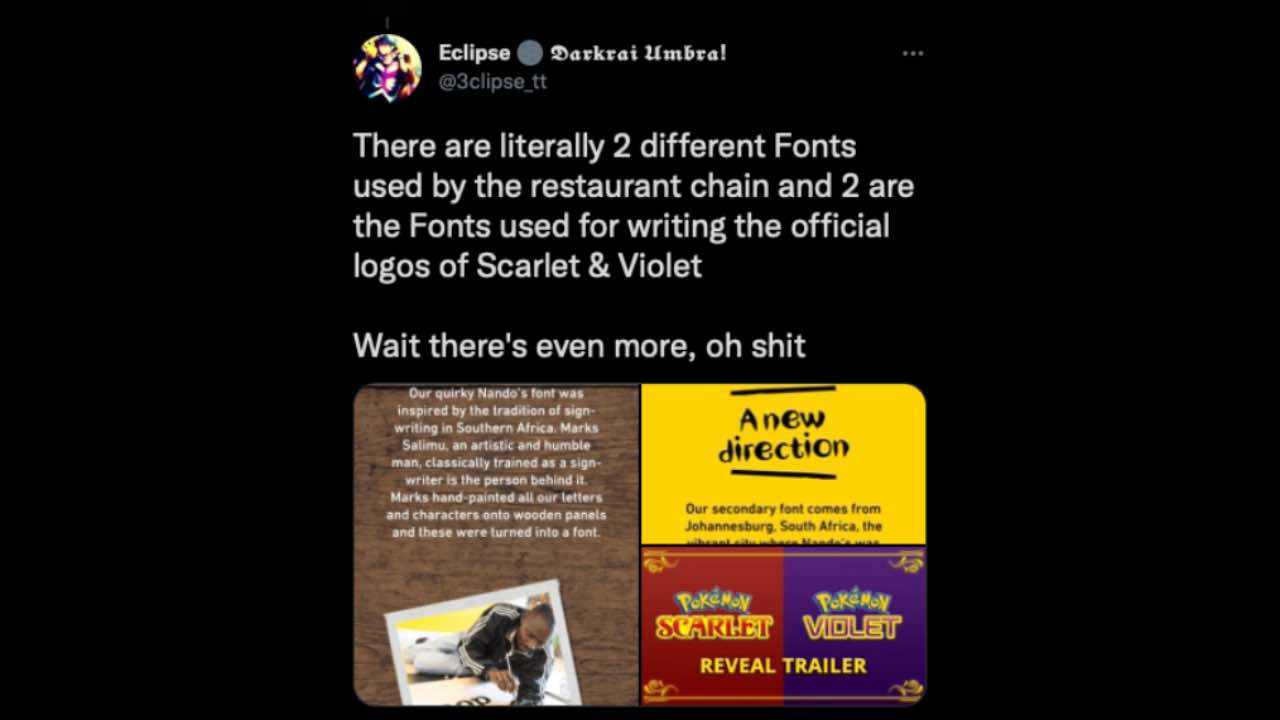Click the tweet text about 2 different Fonts
The width and height of the screenshot is (1280, 720).
coord(633,206)
